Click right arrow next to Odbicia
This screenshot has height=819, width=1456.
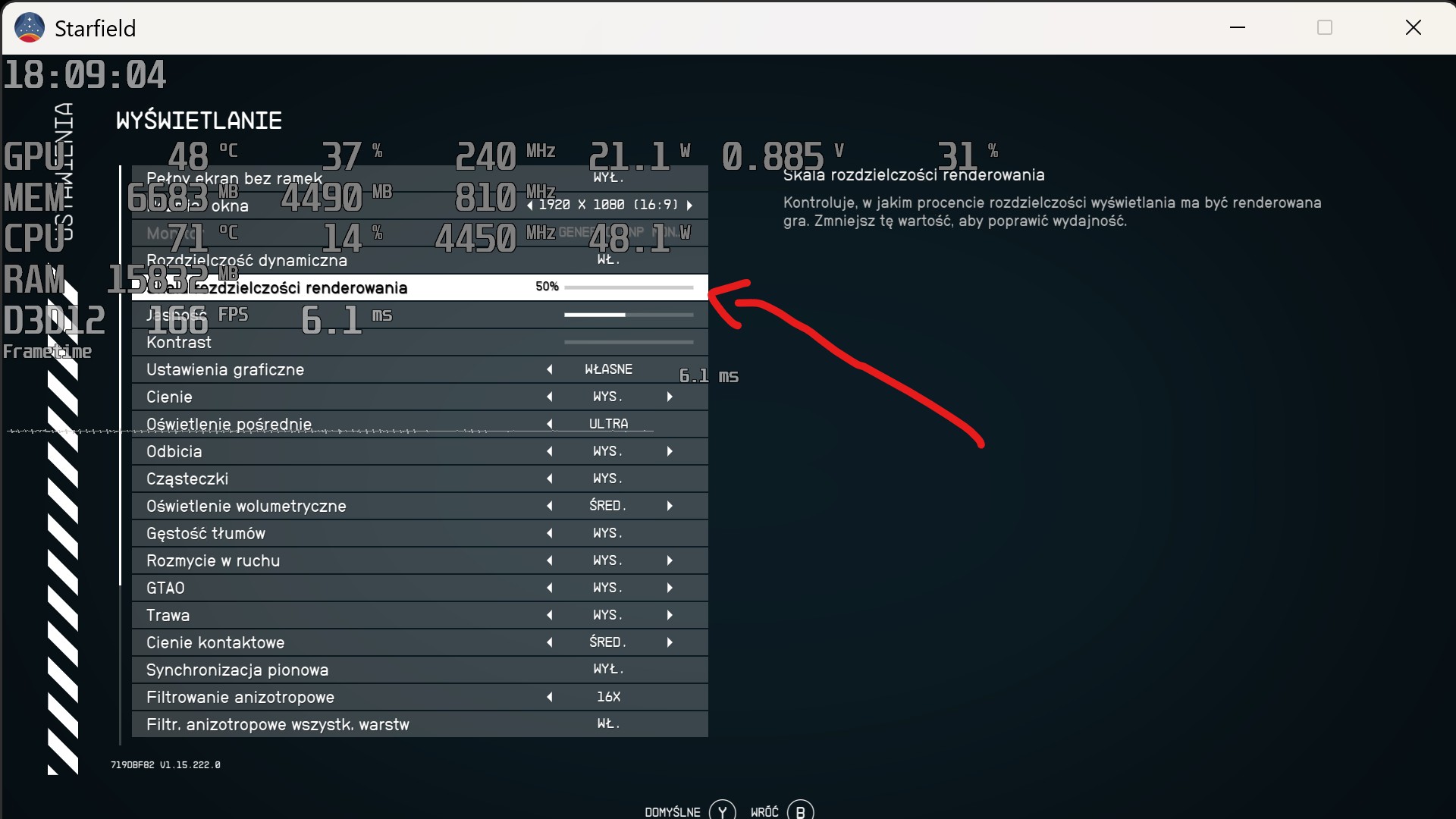[x=670, y=451]
